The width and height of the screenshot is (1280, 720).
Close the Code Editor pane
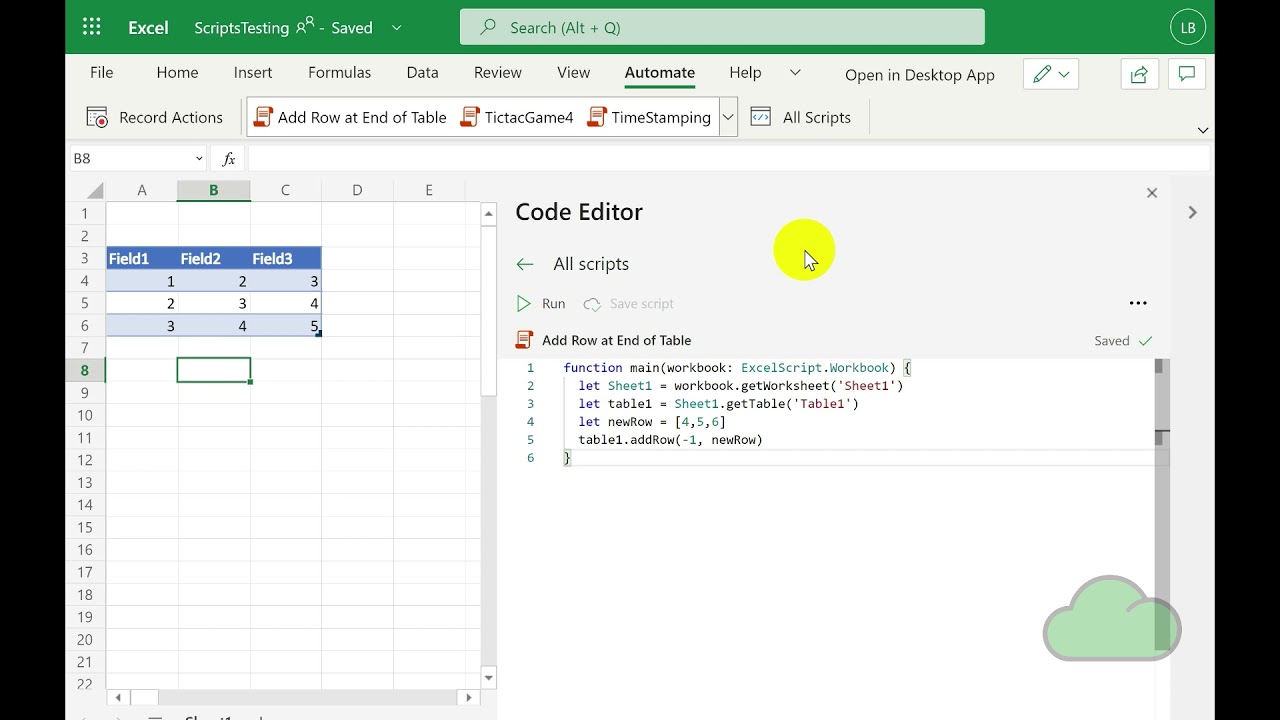[x=1152, y=193]
